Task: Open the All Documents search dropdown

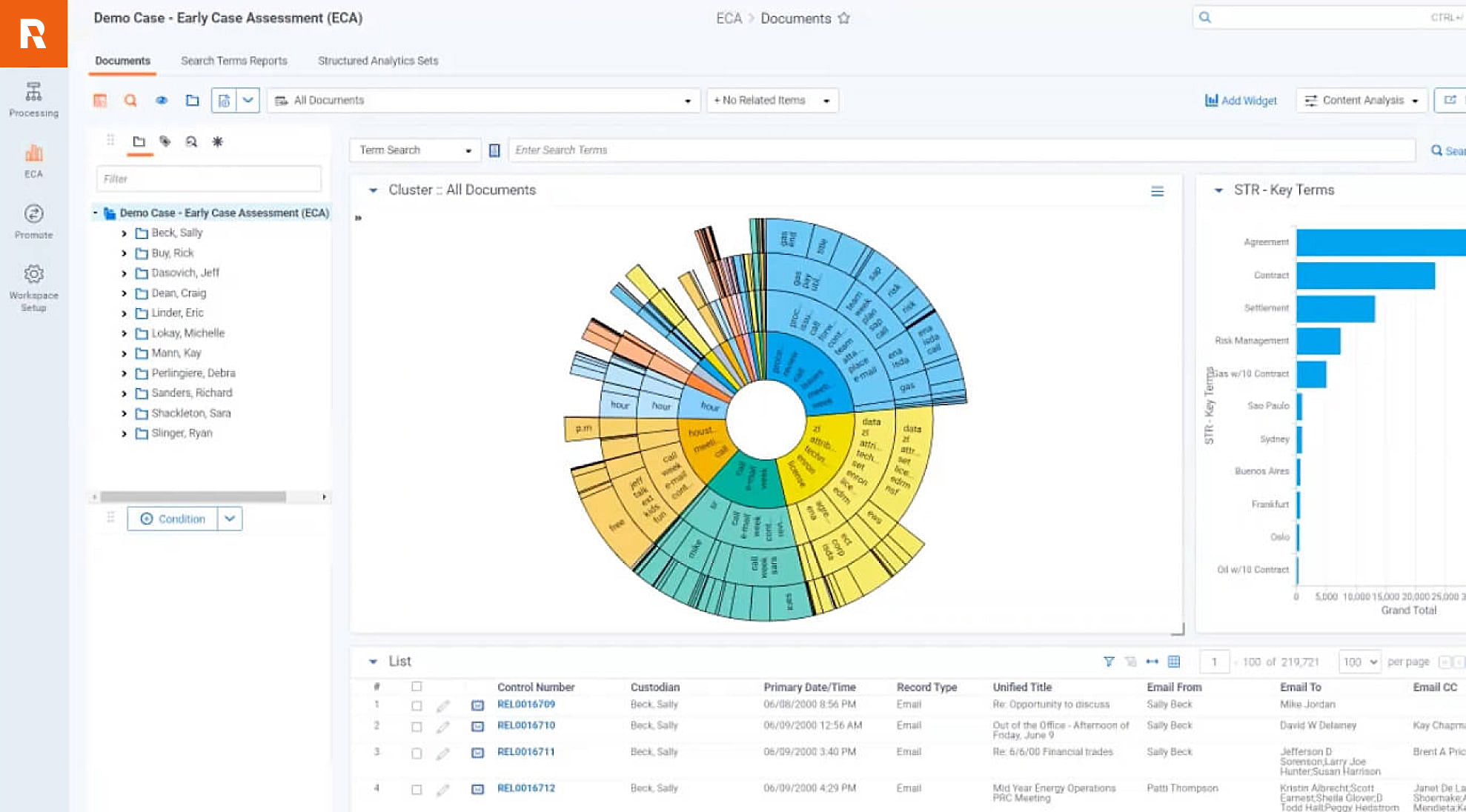Action: (688, 100)
